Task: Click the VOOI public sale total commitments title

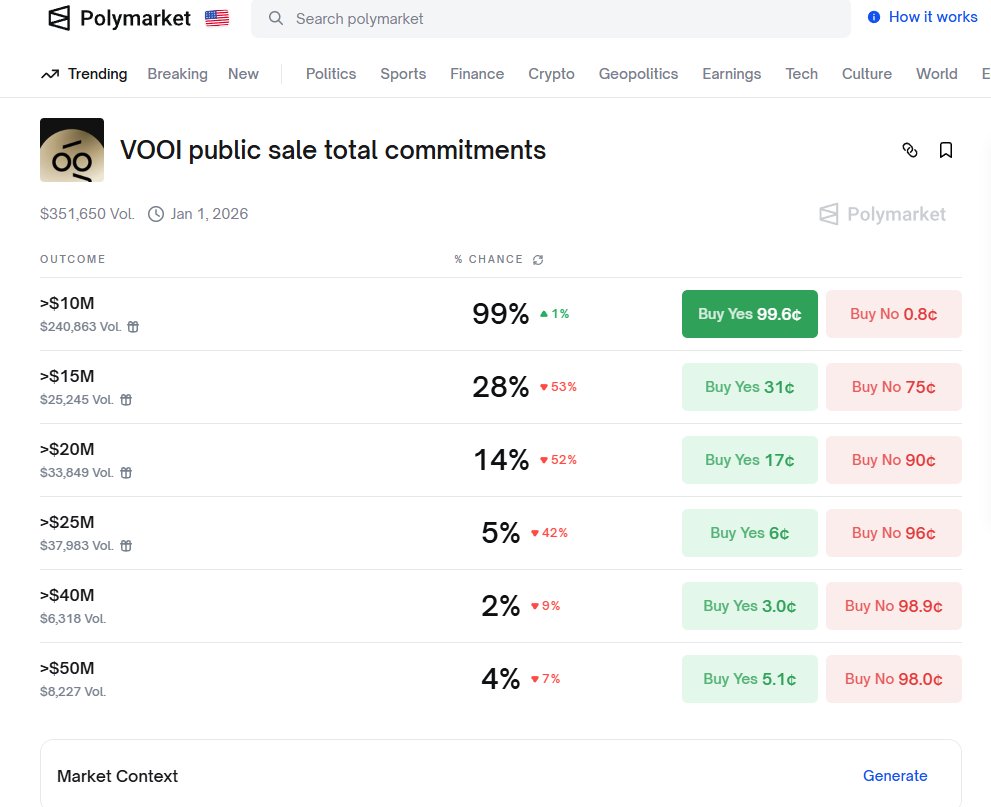Action: (x=333, y=150)
